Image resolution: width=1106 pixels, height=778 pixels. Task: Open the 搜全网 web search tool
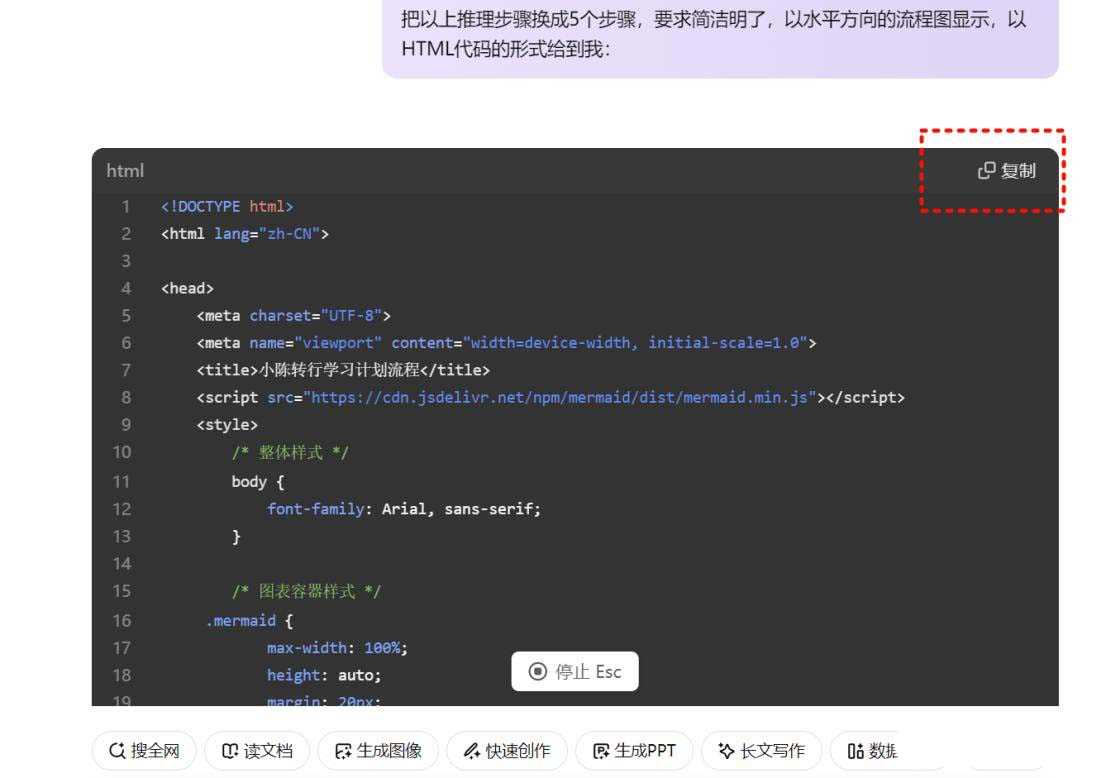point(144,751)
